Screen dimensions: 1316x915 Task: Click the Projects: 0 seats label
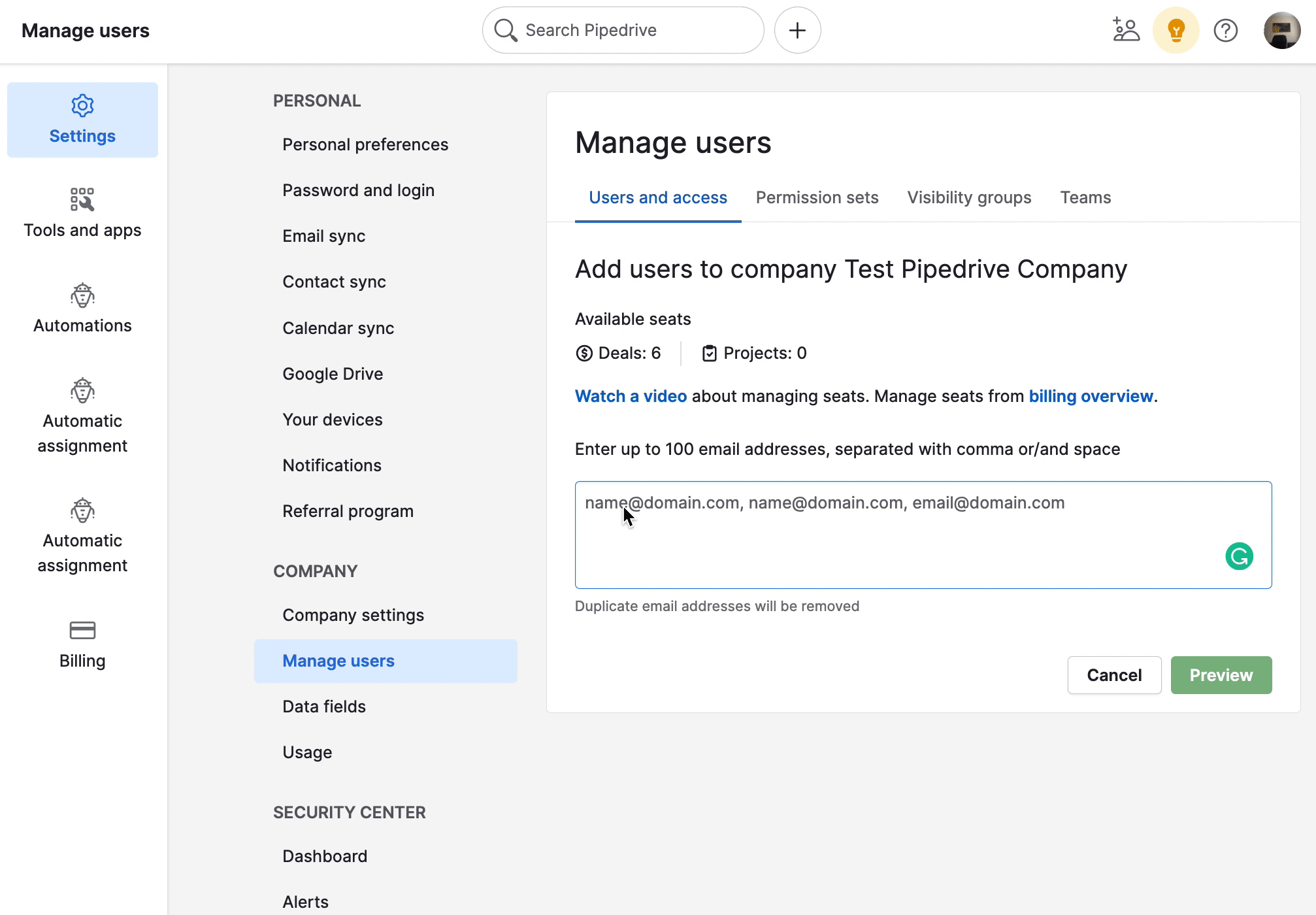[x=754, y=353]
